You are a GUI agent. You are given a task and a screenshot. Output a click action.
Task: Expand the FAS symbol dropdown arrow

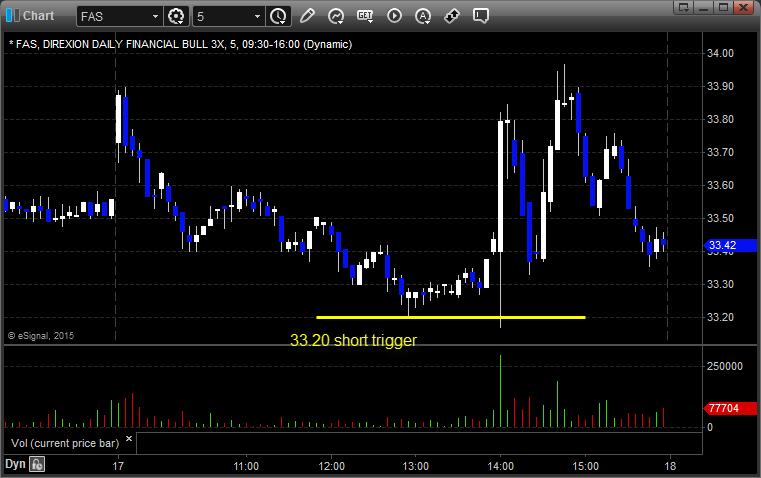tap(155, 16)
